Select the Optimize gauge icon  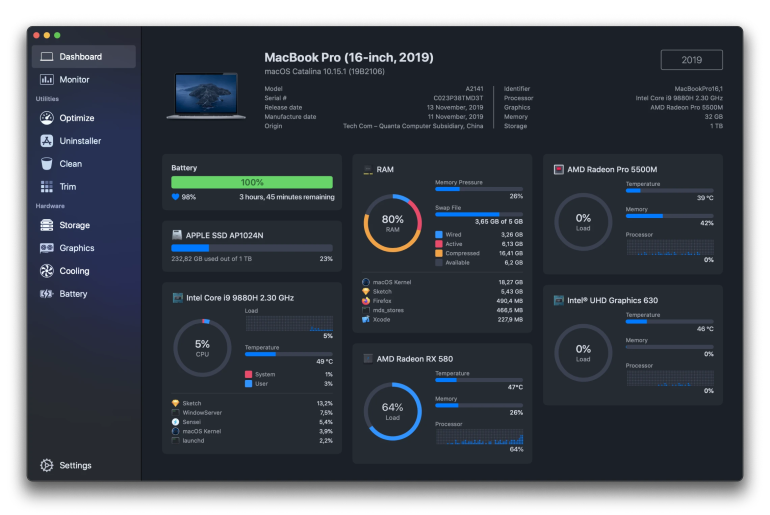coord(47,118)
